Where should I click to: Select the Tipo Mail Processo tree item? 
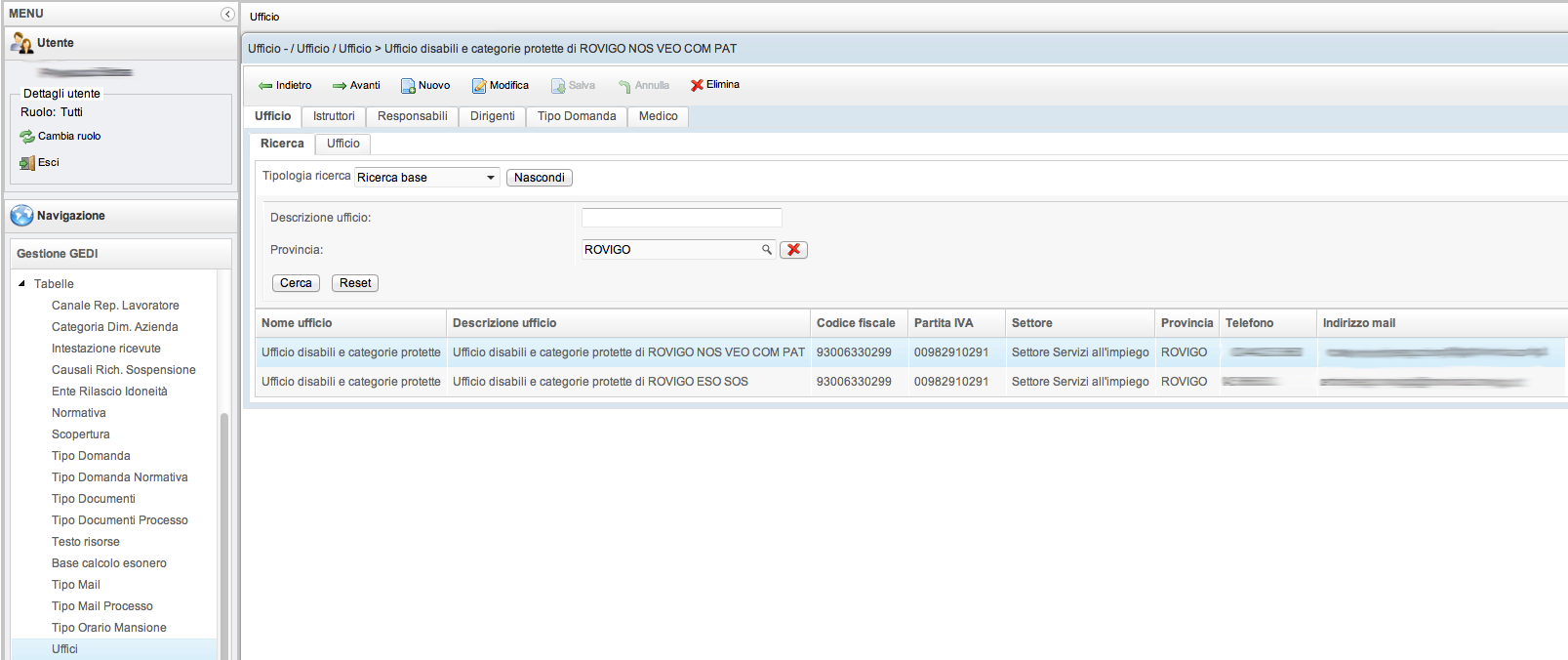[102, 606]
